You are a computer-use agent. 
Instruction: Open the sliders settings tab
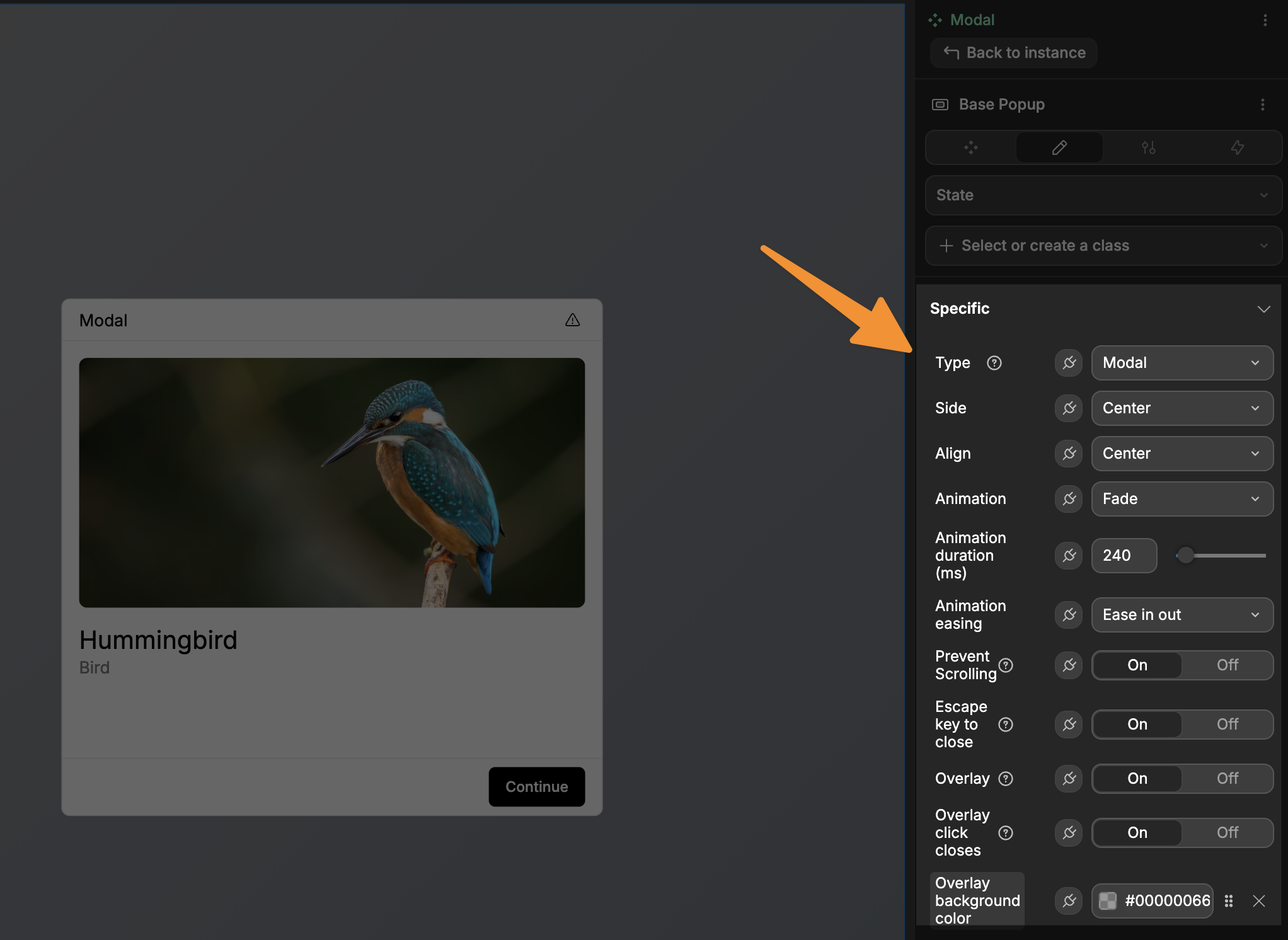[1148, 147]
